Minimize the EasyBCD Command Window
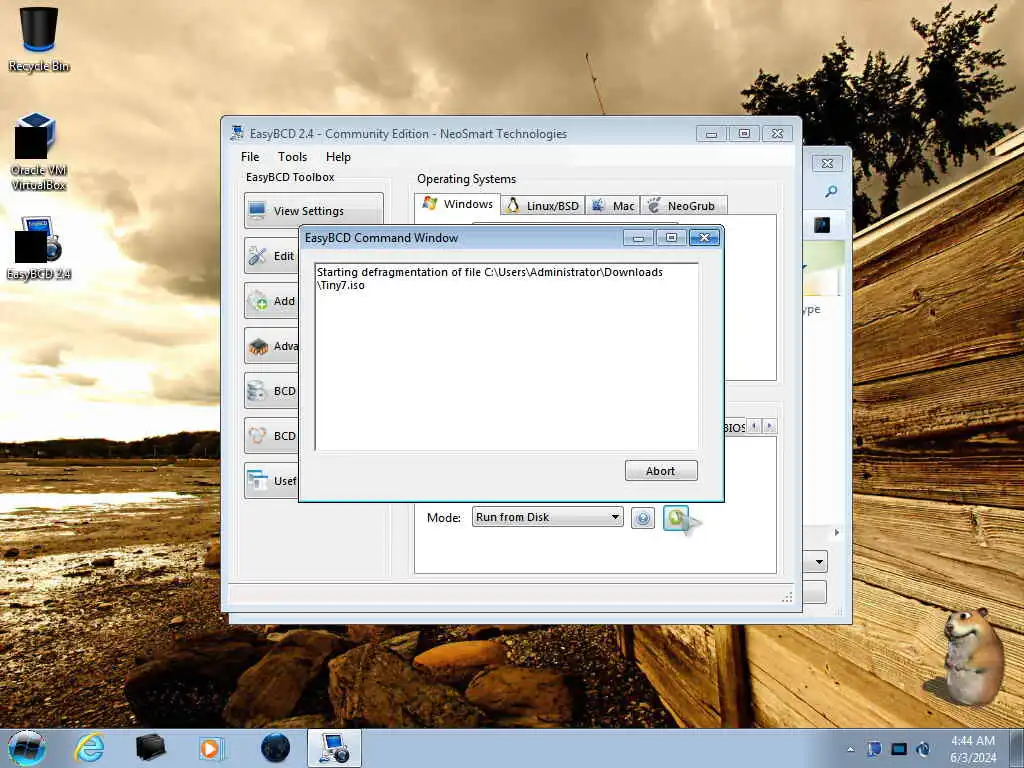This screenshot has height=768, width=1024. pyautogui.click(x=639, y=238)
